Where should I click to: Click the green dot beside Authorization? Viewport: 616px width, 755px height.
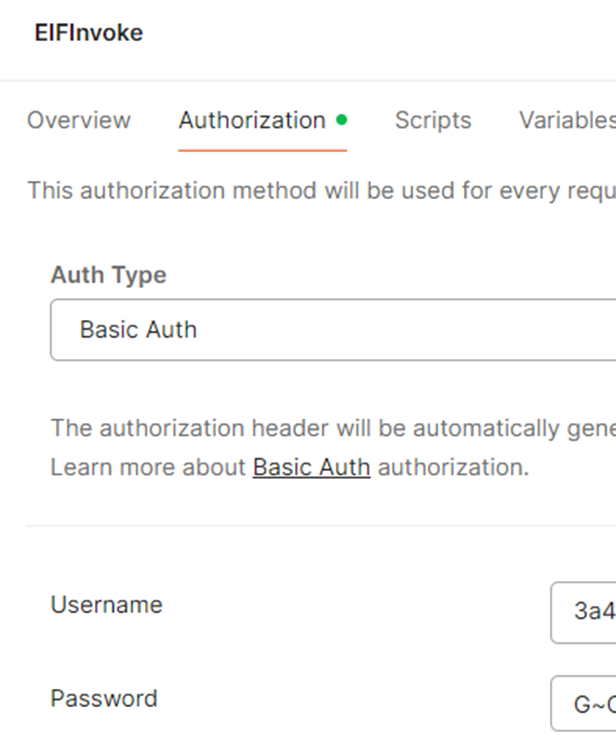click(341, 119)
